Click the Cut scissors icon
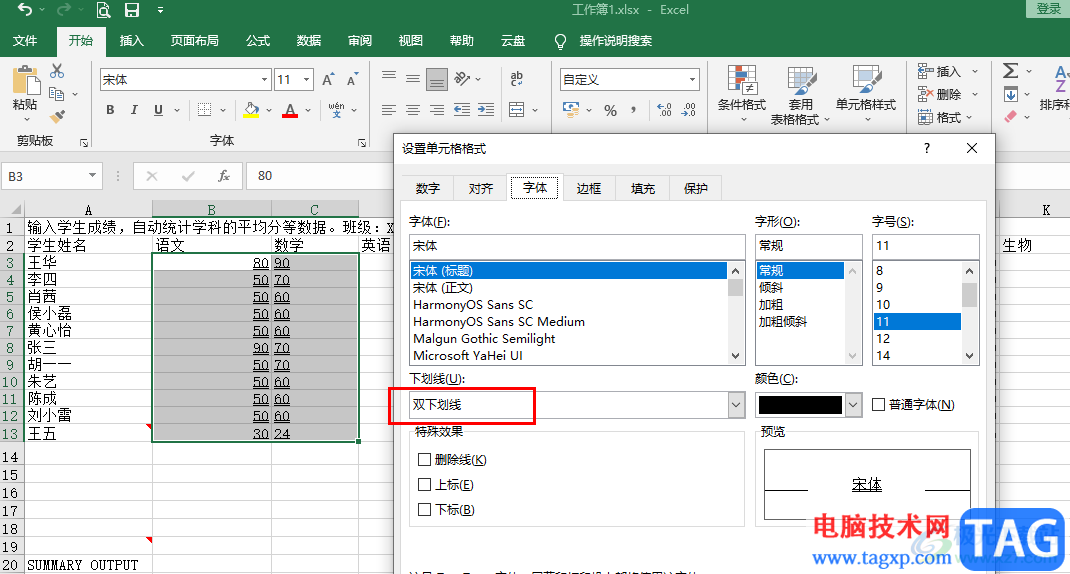This screenshot has height=574, width=1070. pyautogui.click(x=57, y=71)
